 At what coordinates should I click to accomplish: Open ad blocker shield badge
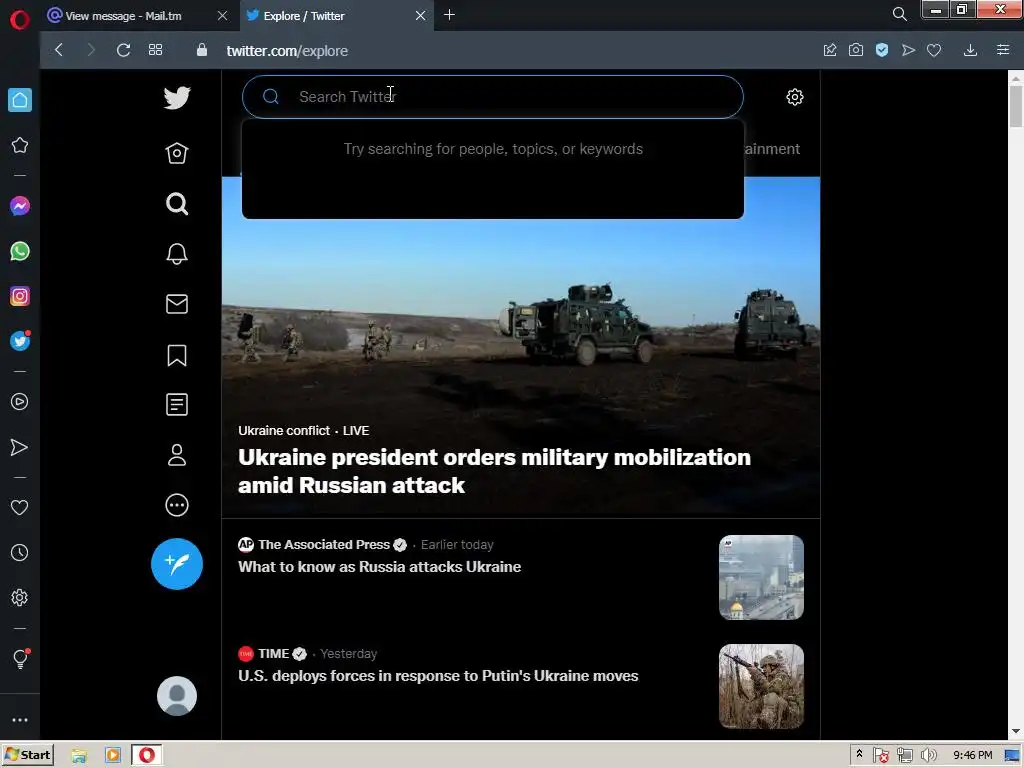(882, 50)
